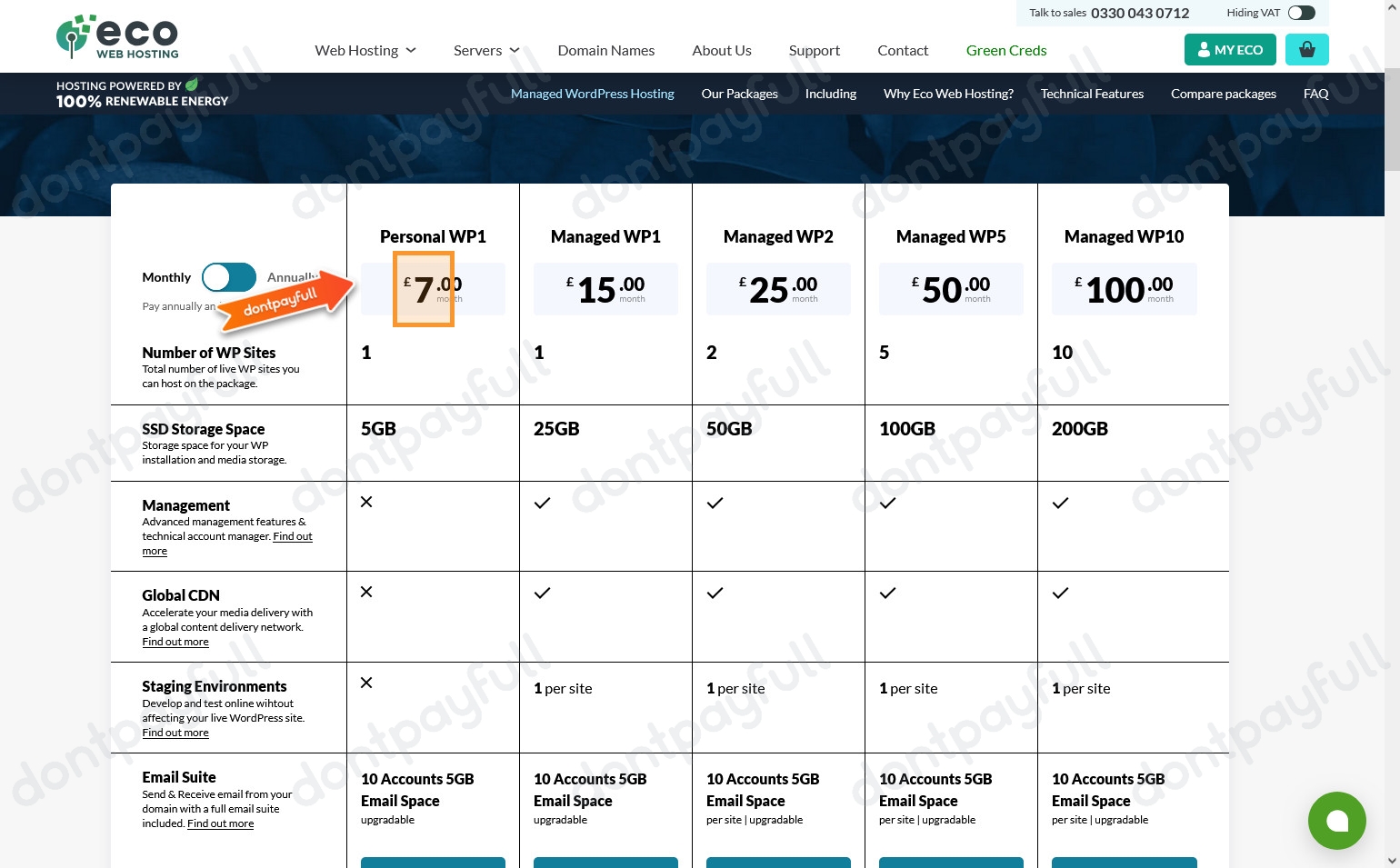Click the 100GB storage cell
Viewport: 1400px width, 868px height.
907,429
